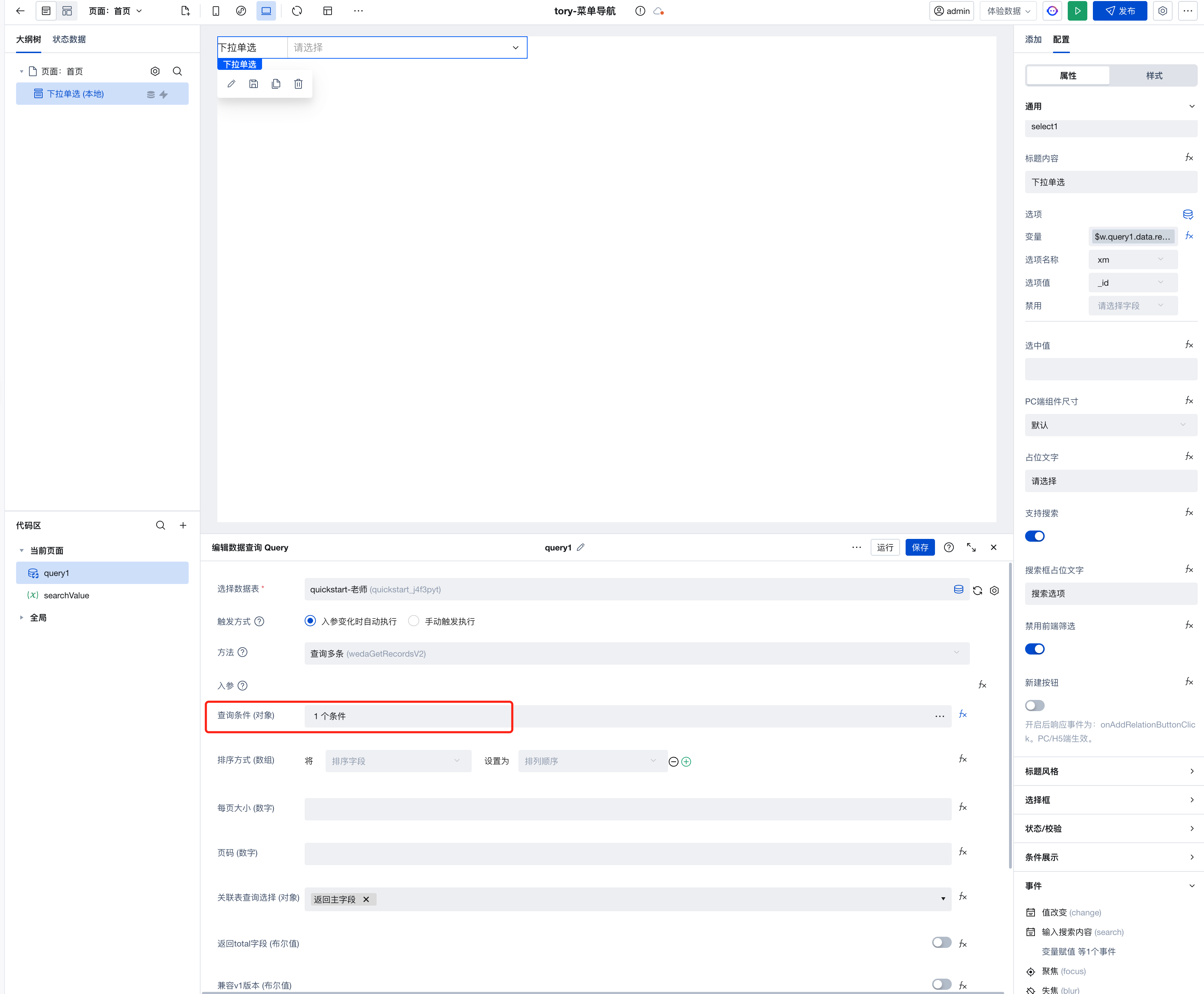This screenshot has width=1204, height=994.
Task: Delete the dropdown component with trash icon
Action: 298,83
